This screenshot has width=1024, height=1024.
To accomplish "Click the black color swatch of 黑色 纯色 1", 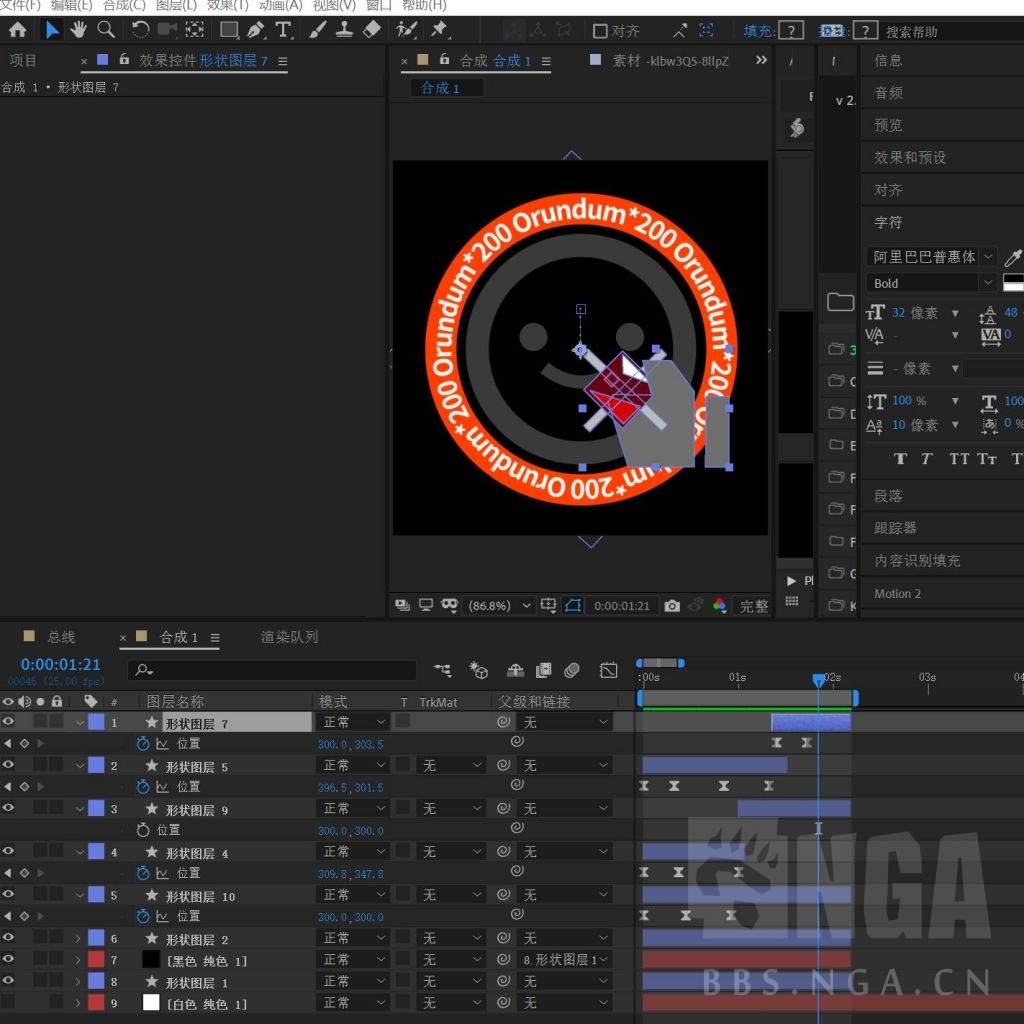I will [151, 959].
